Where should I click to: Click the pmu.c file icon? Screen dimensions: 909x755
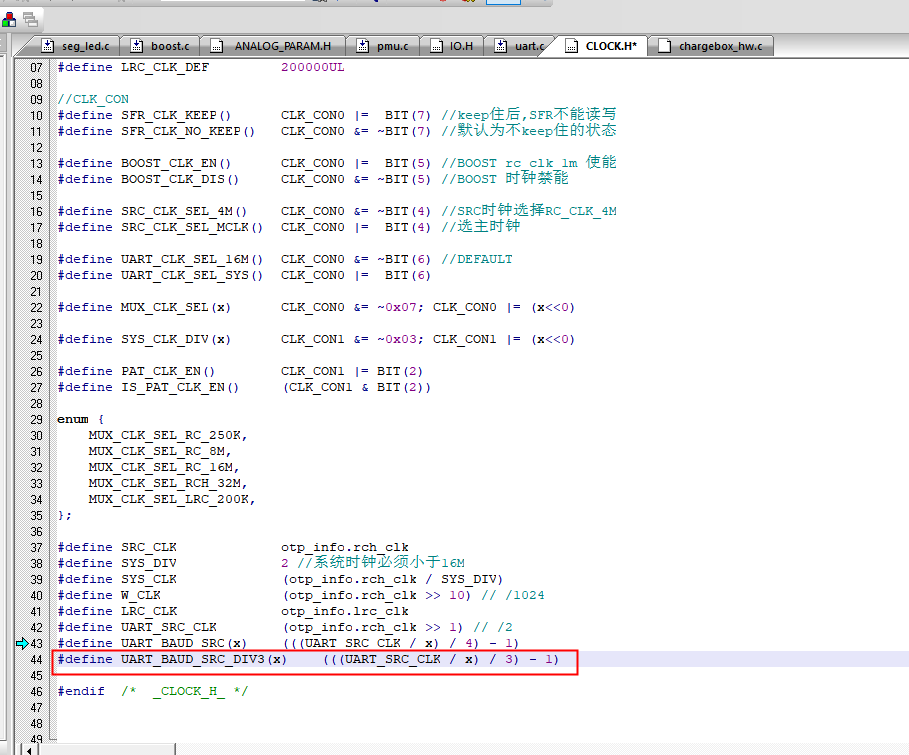[362, 46]
